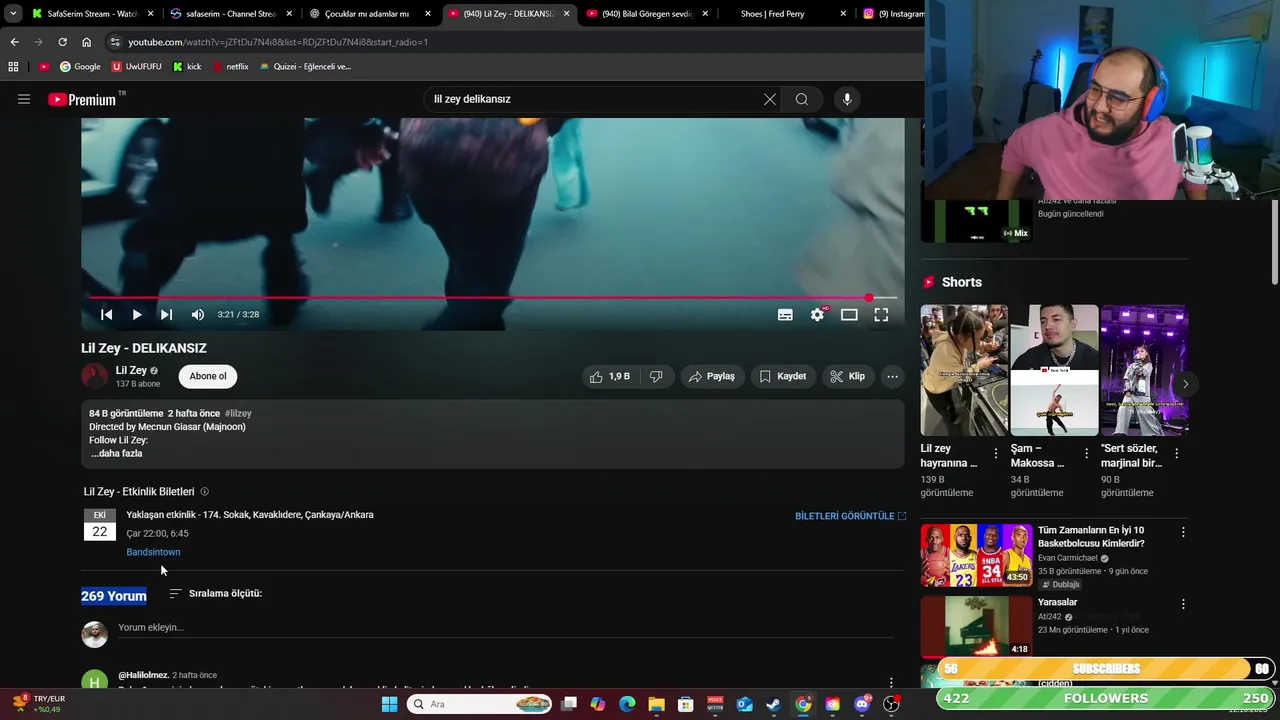This screenshot has height=720, width=1280.
Task: Close the Lil Zey - DELIKANSIZ tab
Action: click(x=566, y=14)
